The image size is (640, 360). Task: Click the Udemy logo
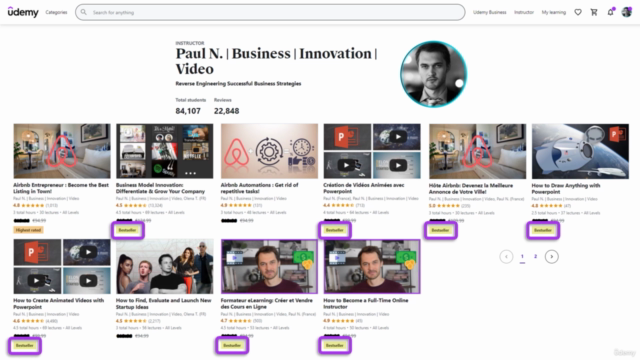click(23, 12)
